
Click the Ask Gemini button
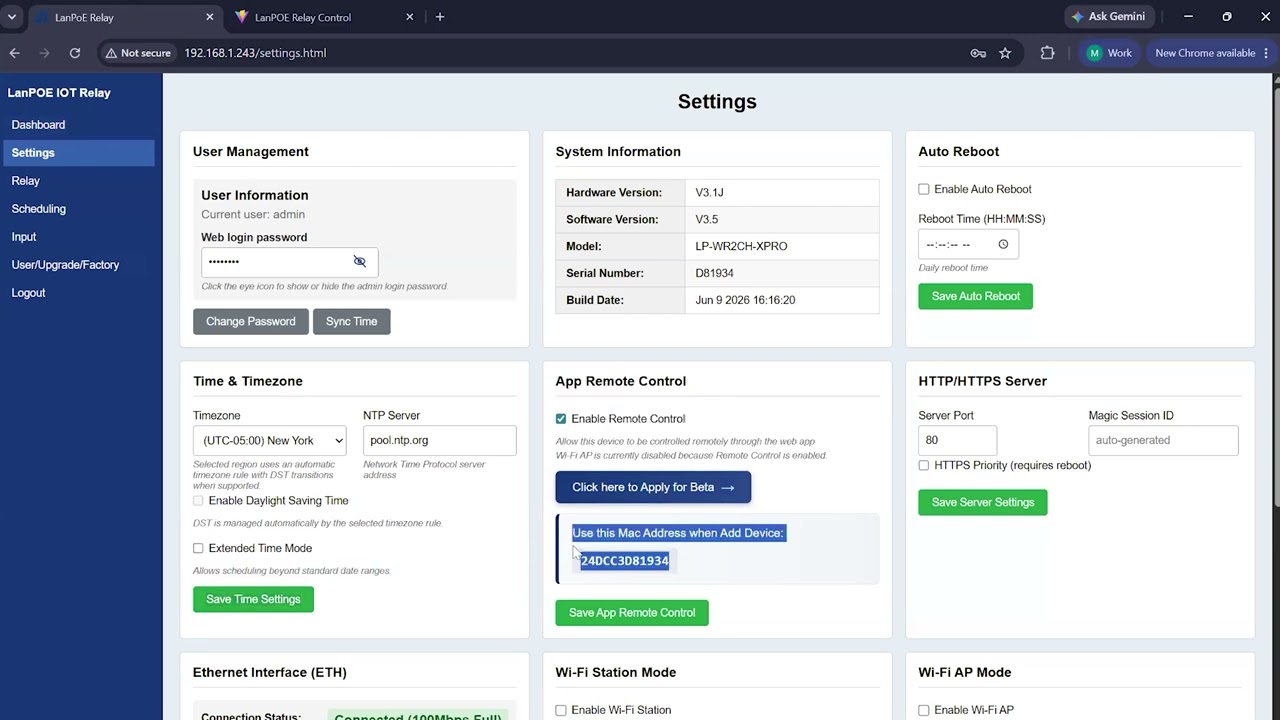(1109, 17)
